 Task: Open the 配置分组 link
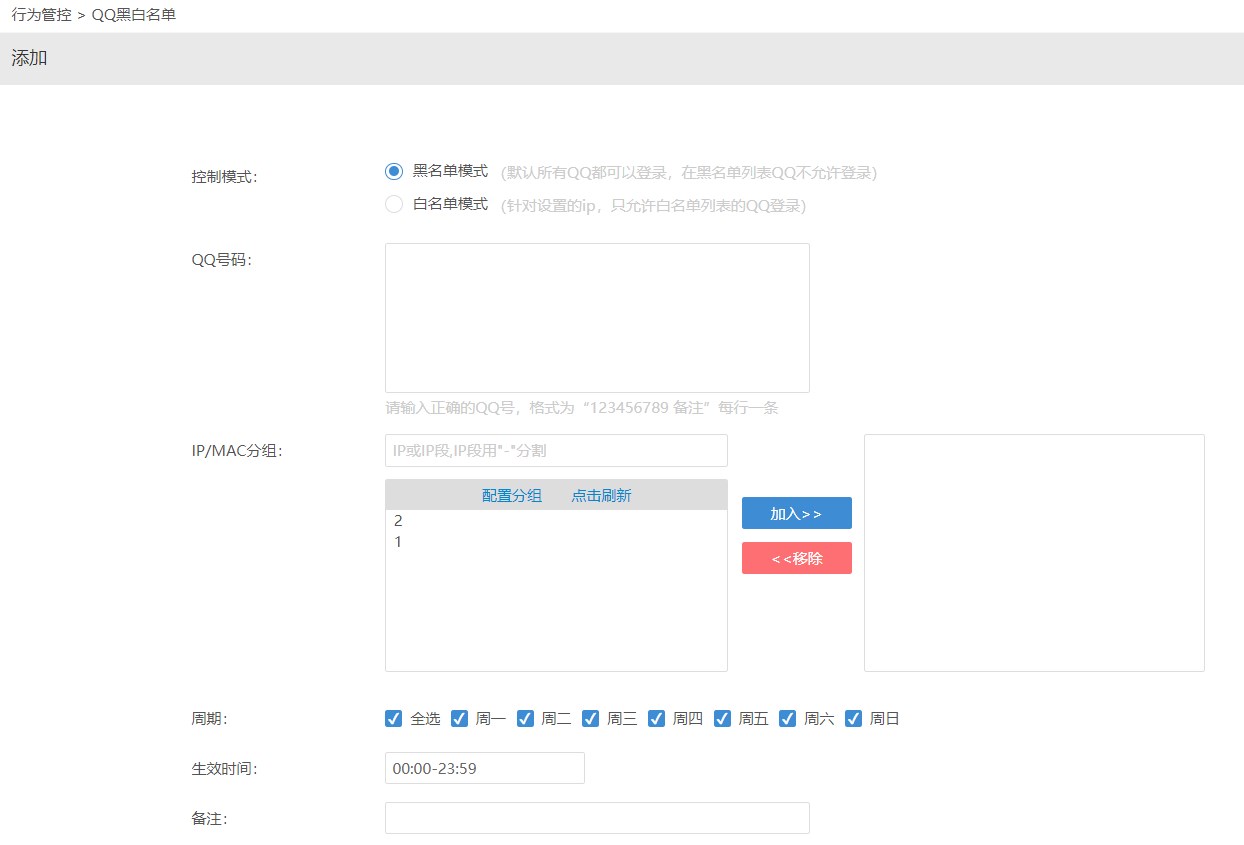[512, 496]
